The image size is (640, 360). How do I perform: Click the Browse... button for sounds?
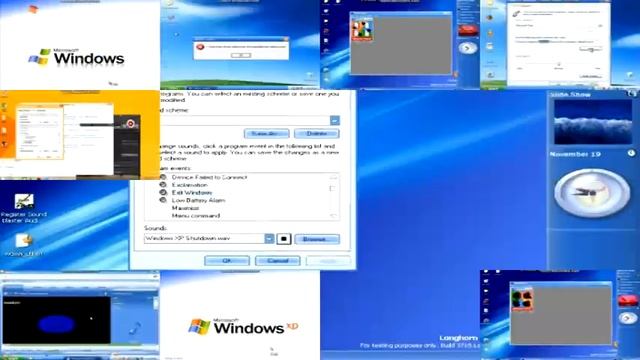pyautogui.click(x=317, y=239)
